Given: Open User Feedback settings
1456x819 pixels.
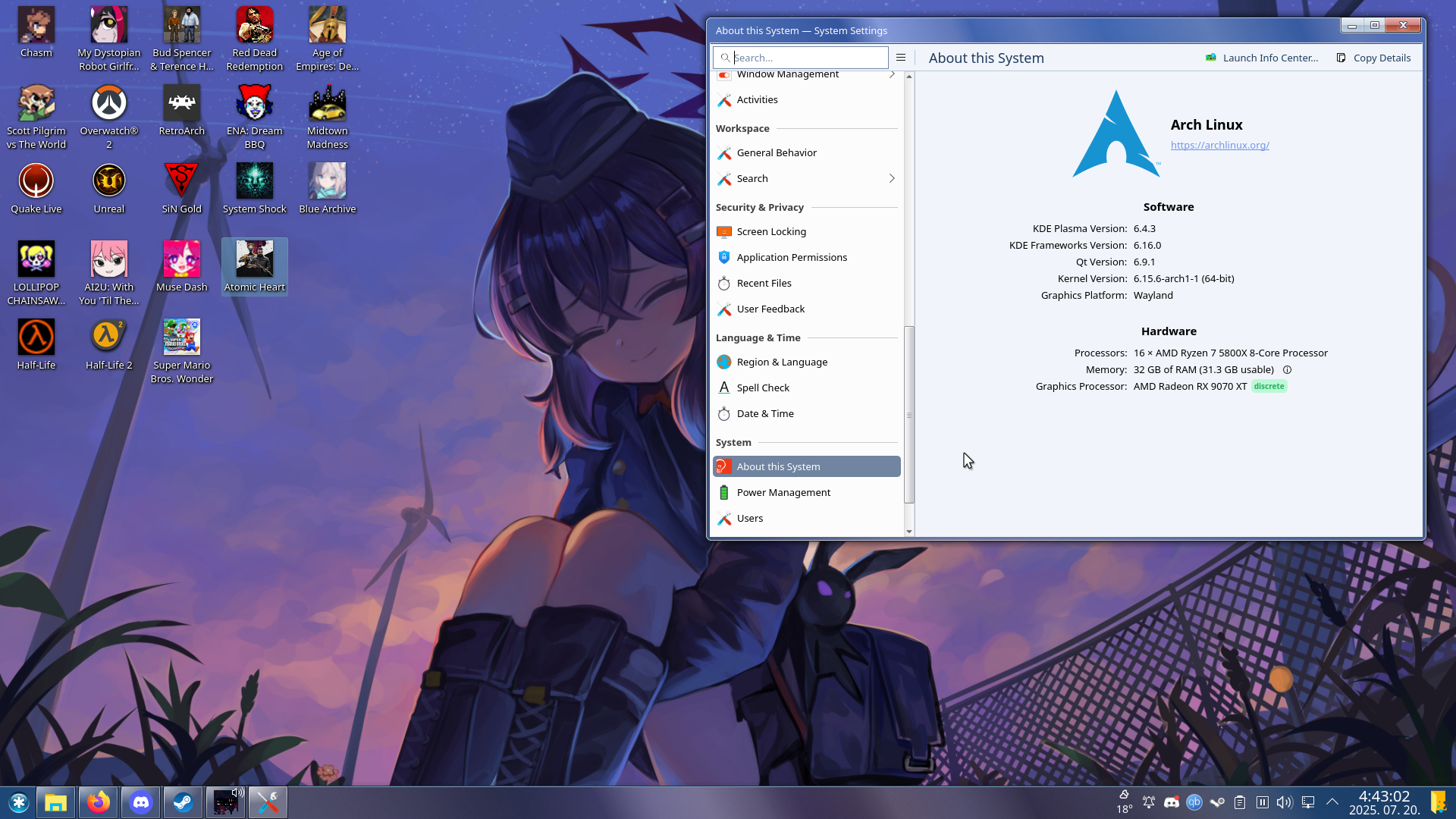Looking at the screenshot, I should point(807,309).
